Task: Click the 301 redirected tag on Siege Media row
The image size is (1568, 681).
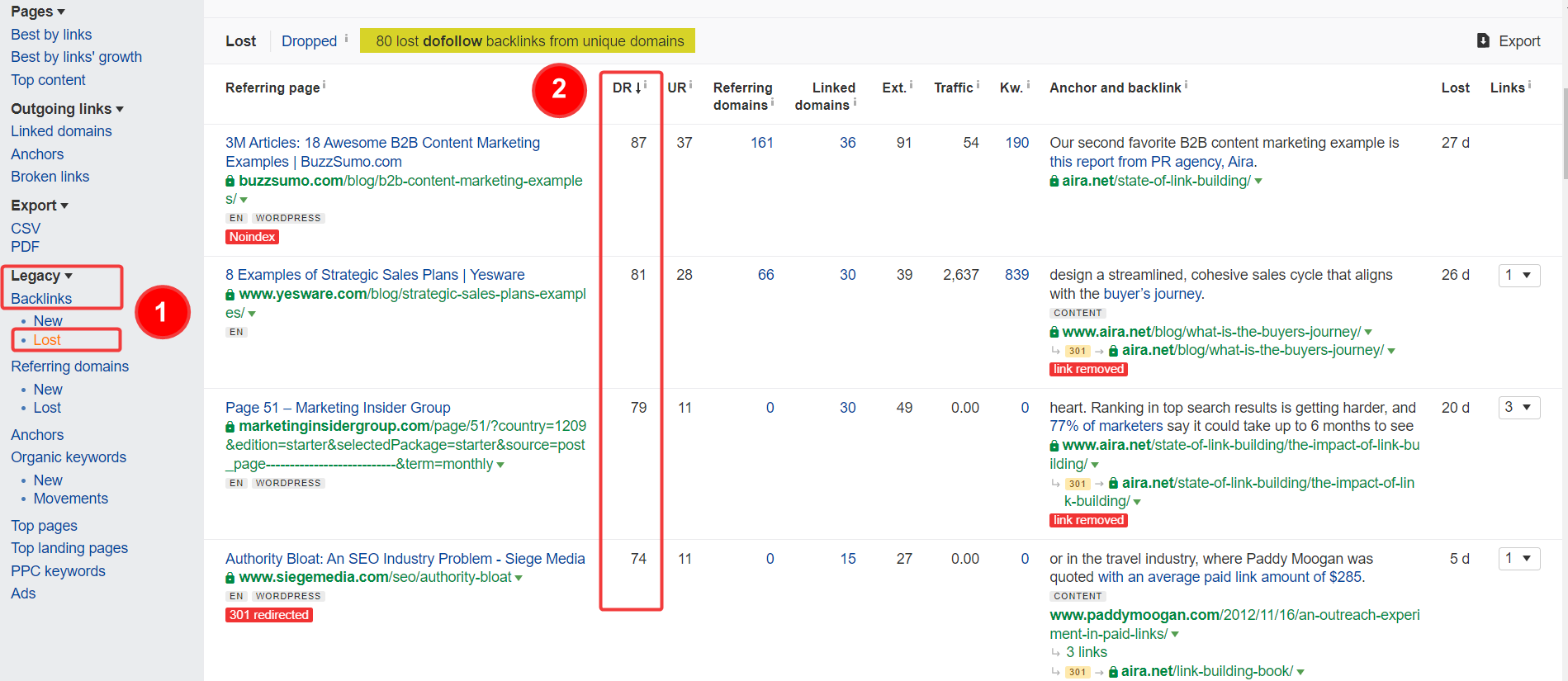Action: [269, 615]
